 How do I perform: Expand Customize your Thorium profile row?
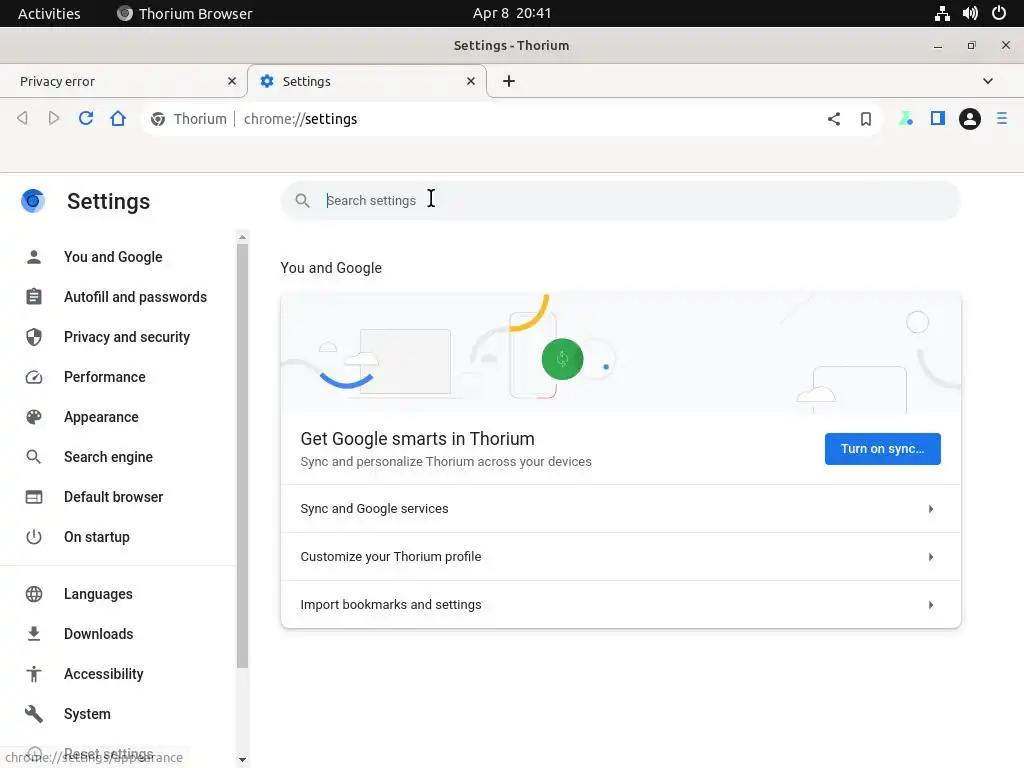(x=620, y=557)
